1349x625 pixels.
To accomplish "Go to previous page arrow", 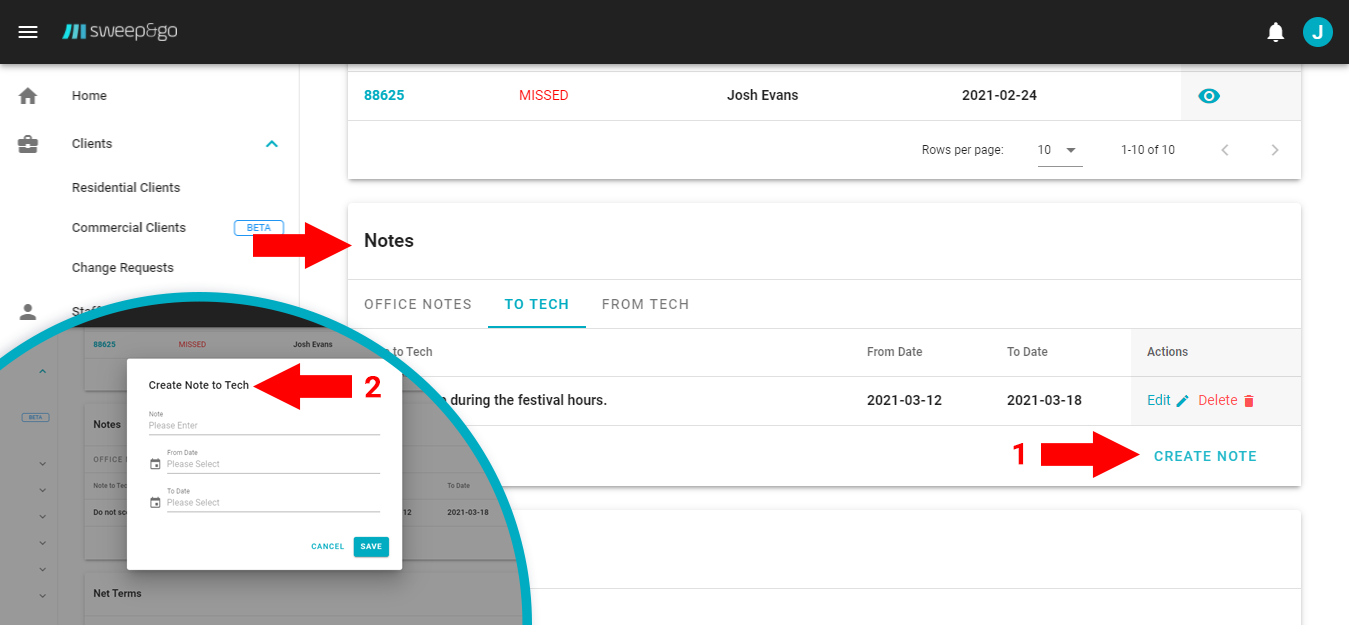I will pyautogui.click(x=1225, y=150).
